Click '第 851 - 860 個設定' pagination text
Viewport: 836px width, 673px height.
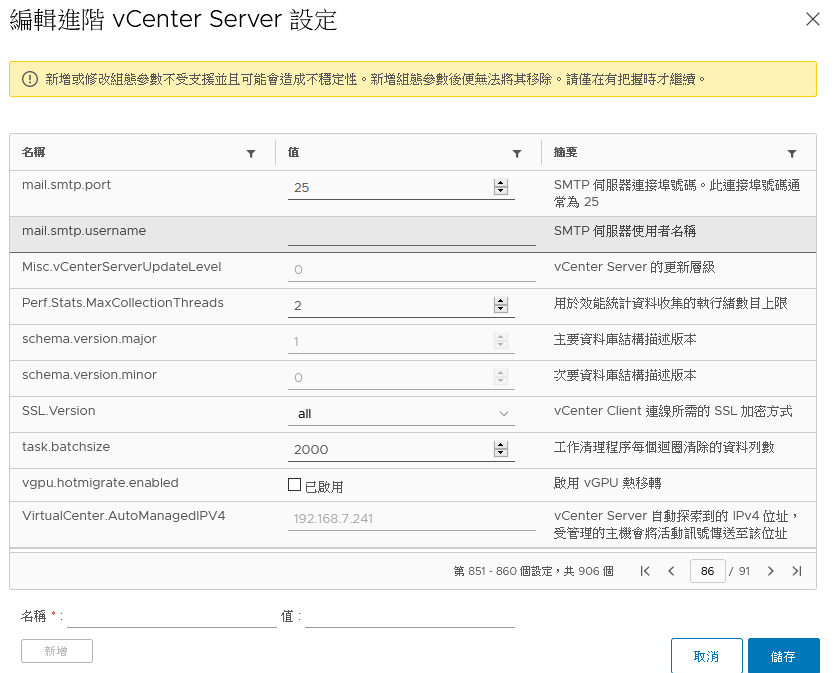503,571
